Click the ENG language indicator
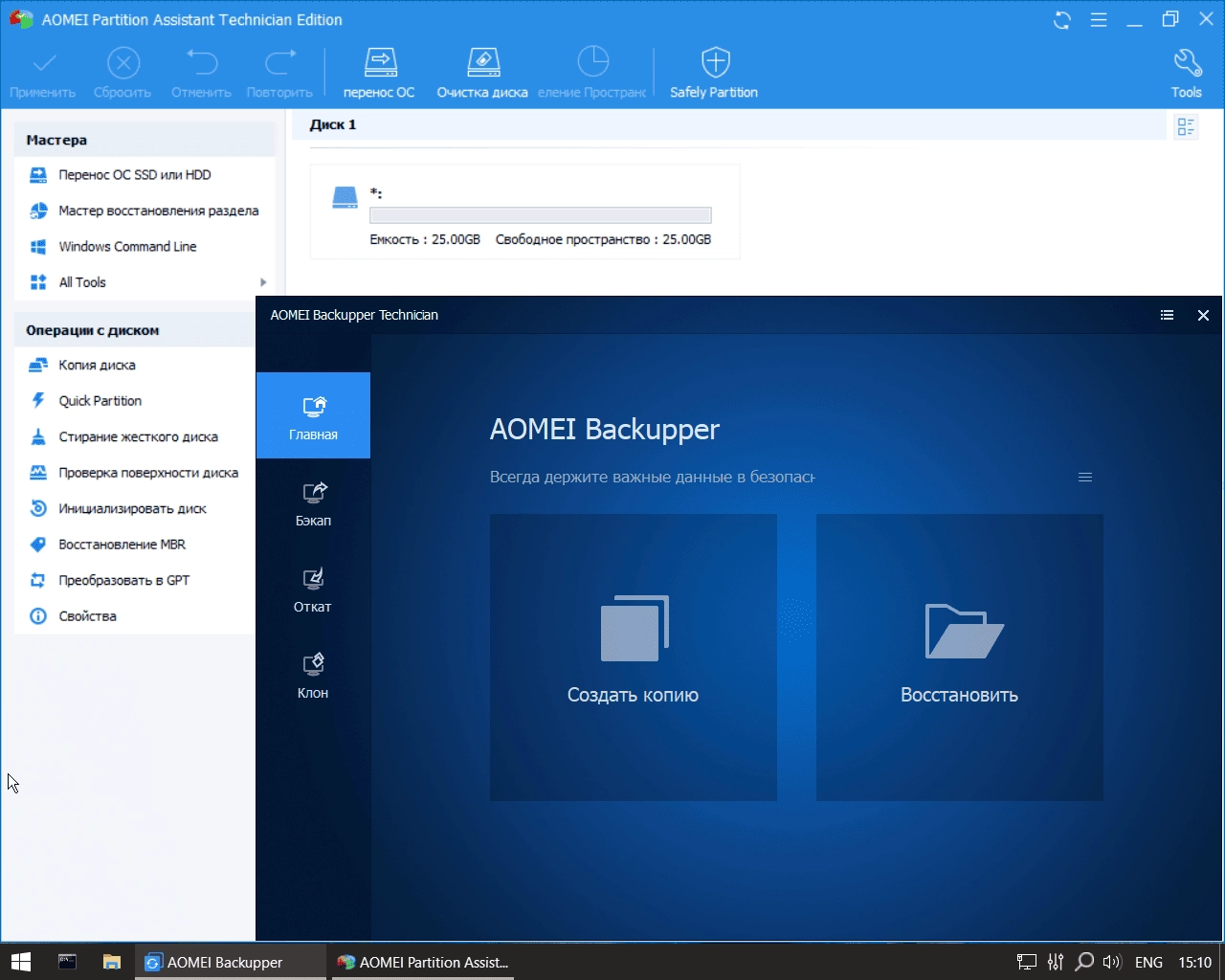The width and height of the screenshot is (1225, 980). point(1148,962)
